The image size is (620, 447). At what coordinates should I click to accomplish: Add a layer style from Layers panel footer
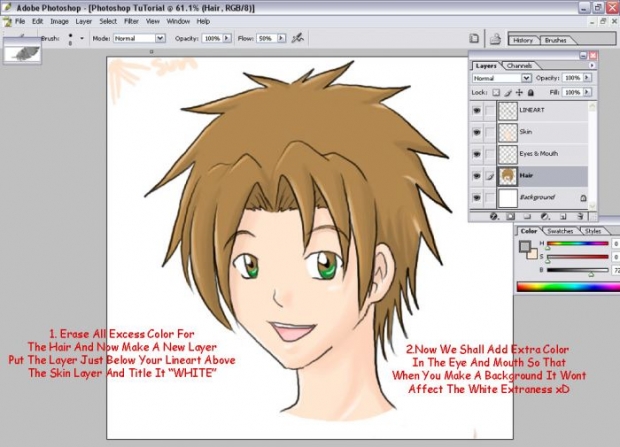coord(494,216)
